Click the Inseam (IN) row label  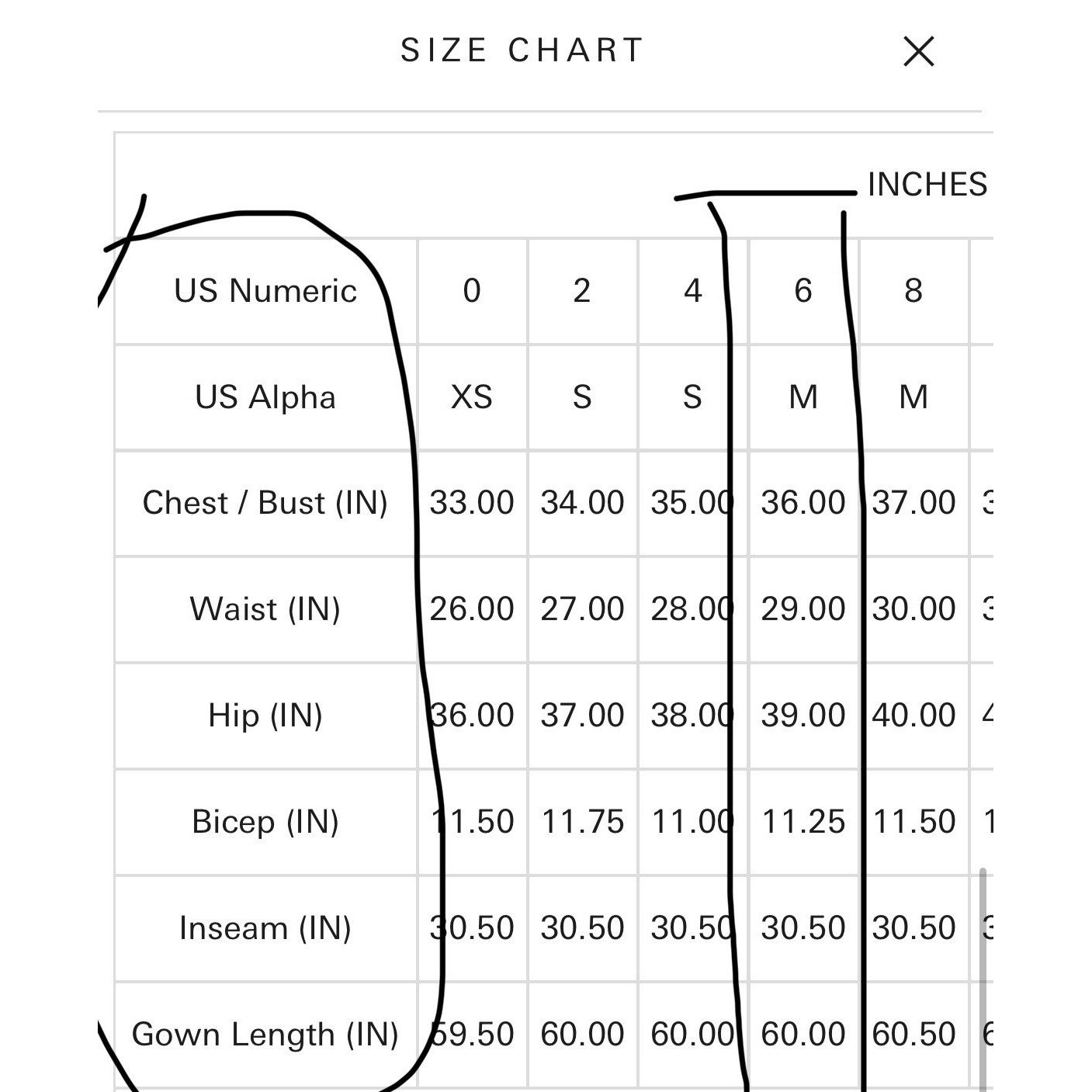pyautogui.click(x=265, y=928)
